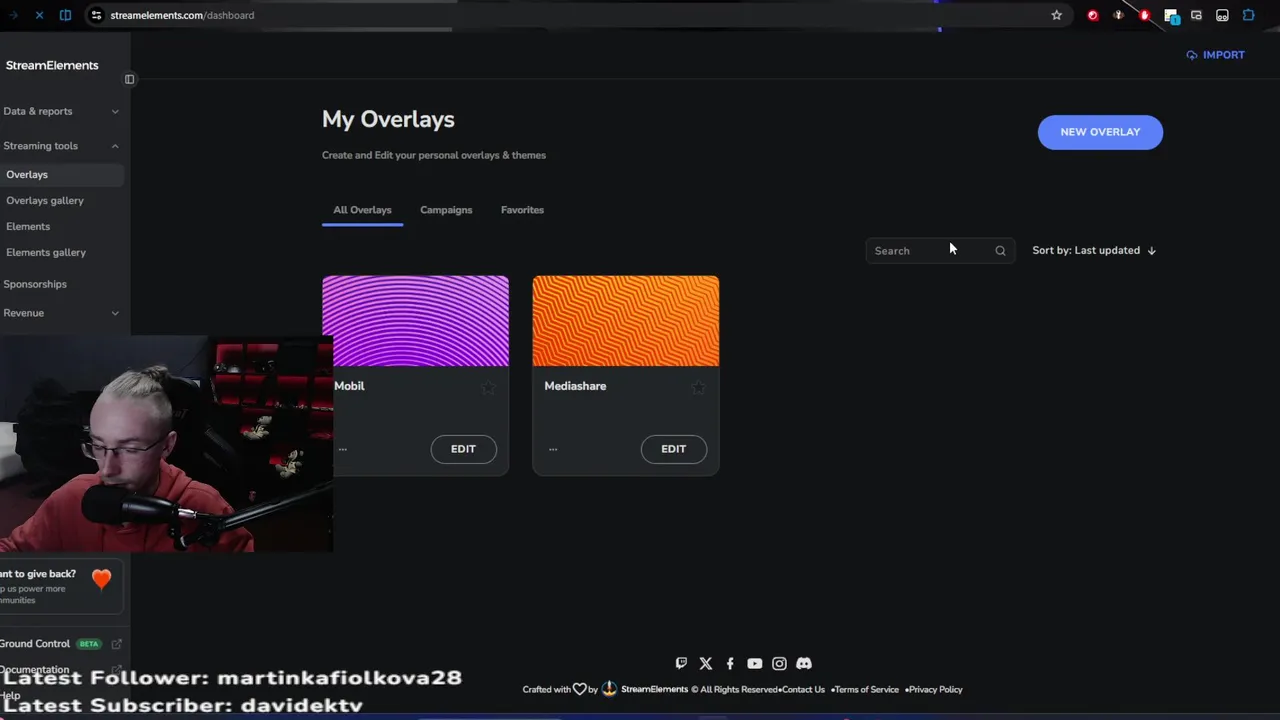
Task: Switch to Campaigns tab
Action: point(446,210)
